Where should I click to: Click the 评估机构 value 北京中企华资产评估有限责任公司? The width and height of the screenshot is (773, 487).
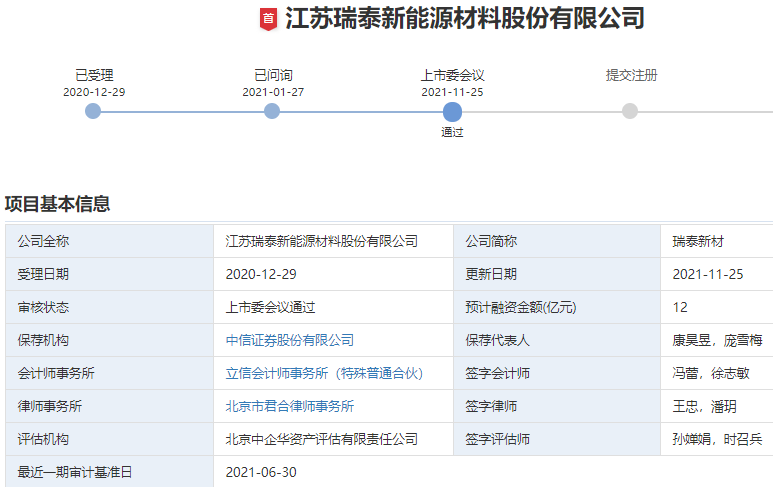[x=322, y=439]
